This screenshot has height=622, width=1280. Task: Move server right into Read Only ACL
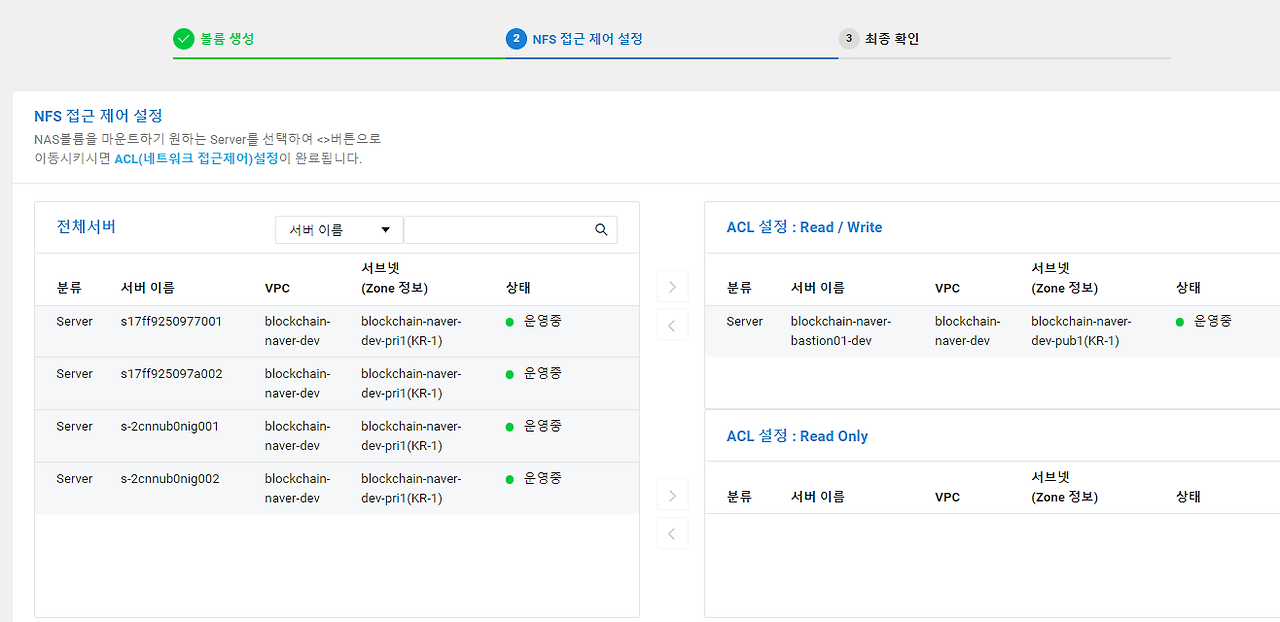[x=672, y=496]
